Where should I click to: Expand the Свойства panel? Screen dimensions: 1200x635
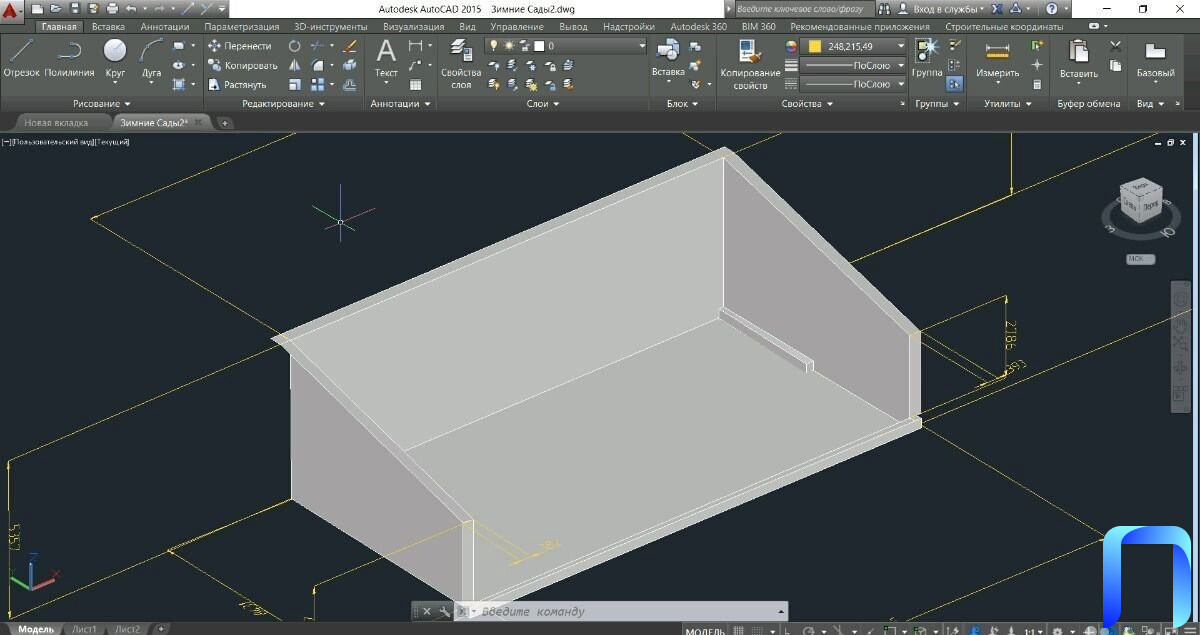(x=807, y=104)
